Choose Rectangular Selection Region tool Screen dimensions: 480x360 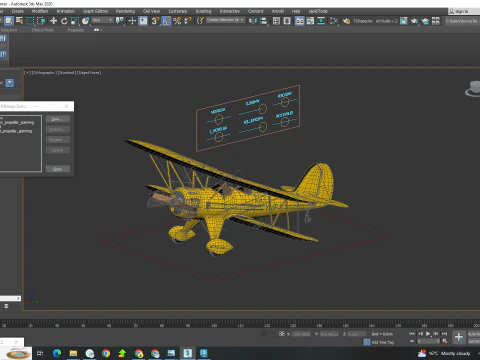tap(30, 21)
